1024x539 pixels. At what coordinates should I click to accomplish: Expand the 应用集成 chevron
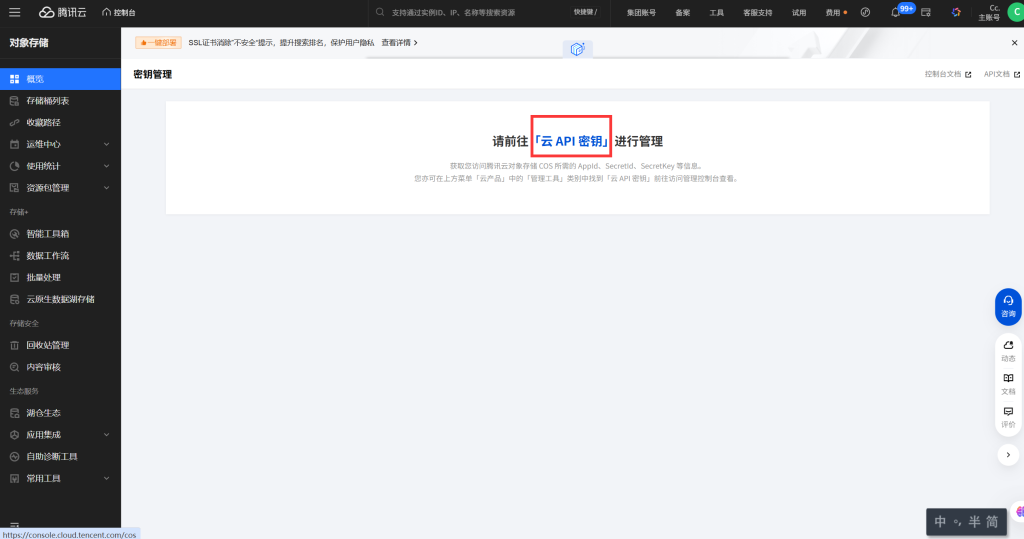(106, 434)
